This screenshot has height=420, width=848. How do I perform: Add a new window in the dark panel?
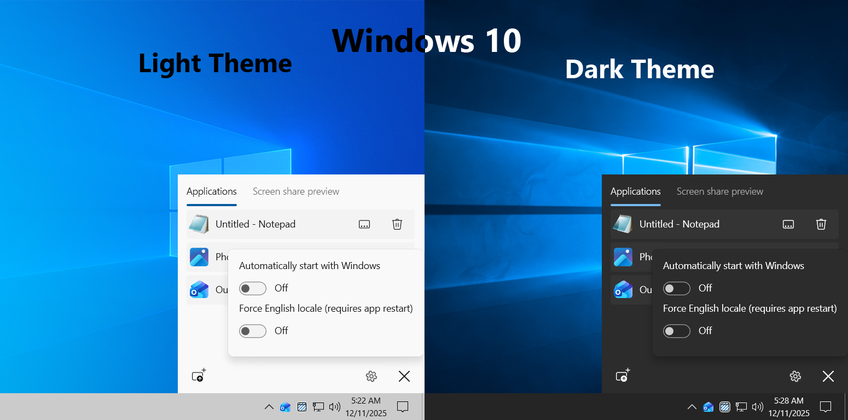(x=623, y=376)
